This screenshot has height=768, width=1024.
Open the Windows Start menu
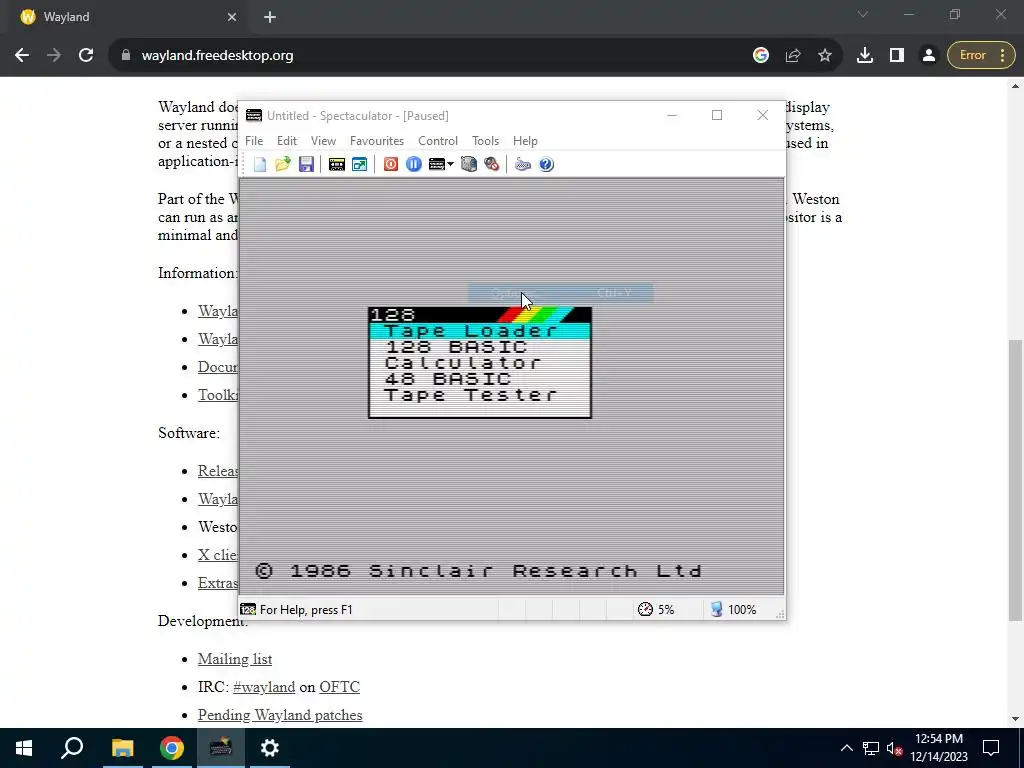pyautogui.click(x=24, y=748)
